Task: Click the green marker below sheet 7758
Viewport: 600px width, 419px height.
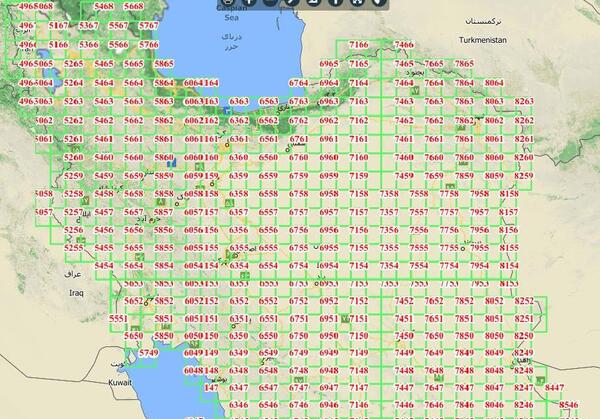Action: pos(450,187)
